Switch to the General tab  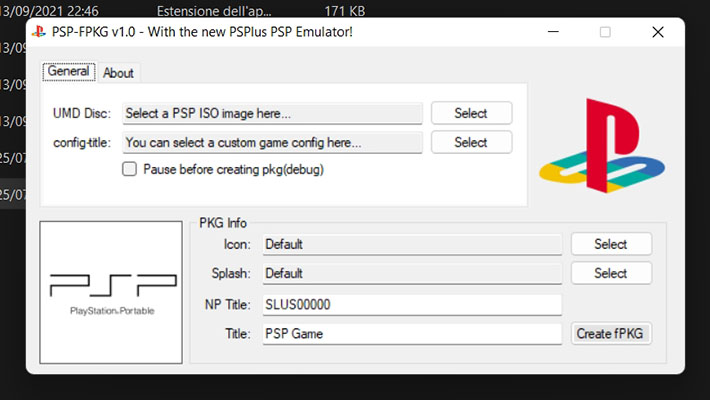69,72
